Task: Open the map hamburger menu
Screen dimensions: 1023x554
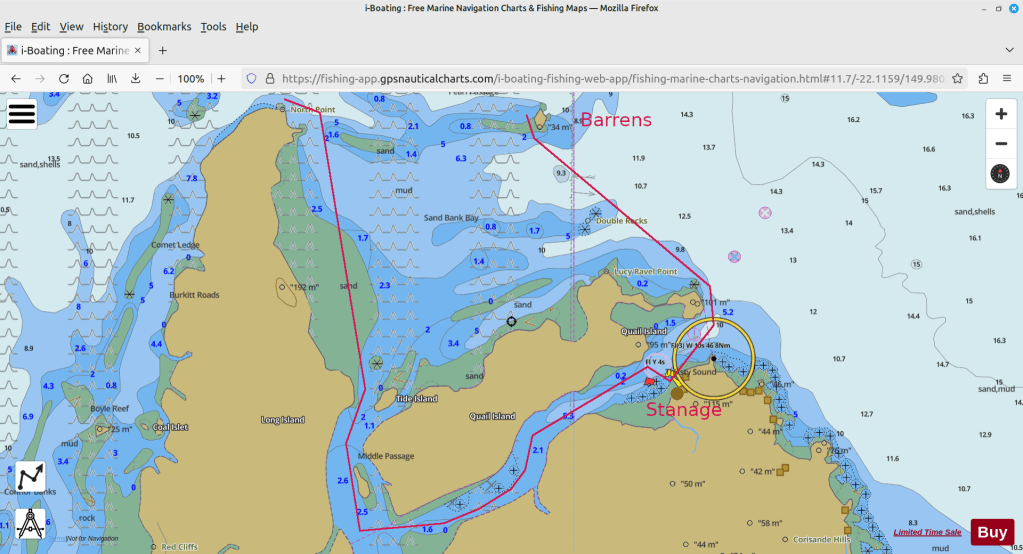Action: tap(22, 115)
